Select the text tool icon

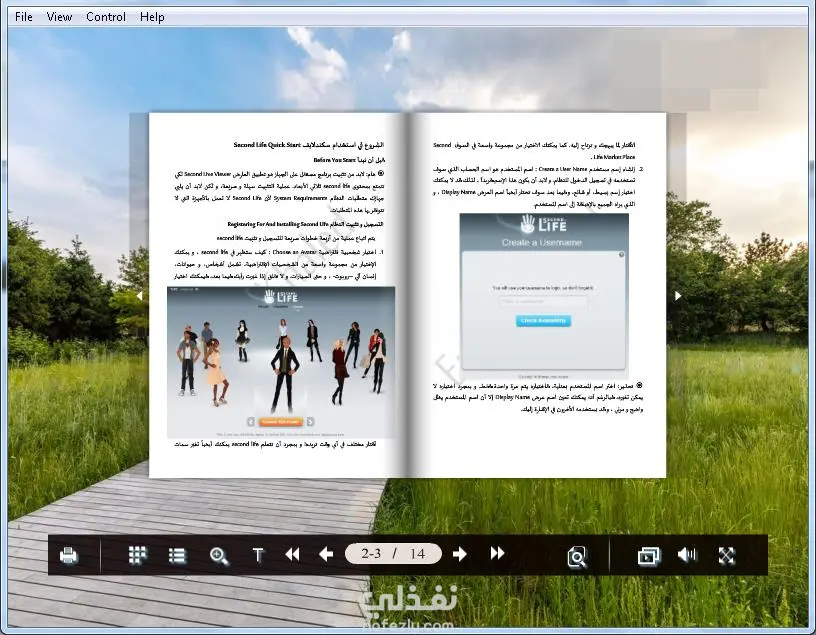coord(258,555)
